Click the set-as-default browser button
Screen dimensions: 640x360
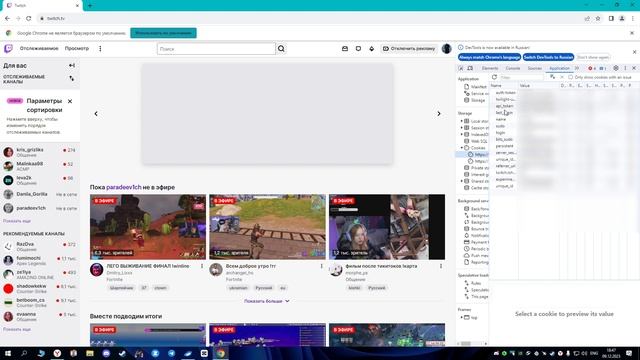click(163, 33)
